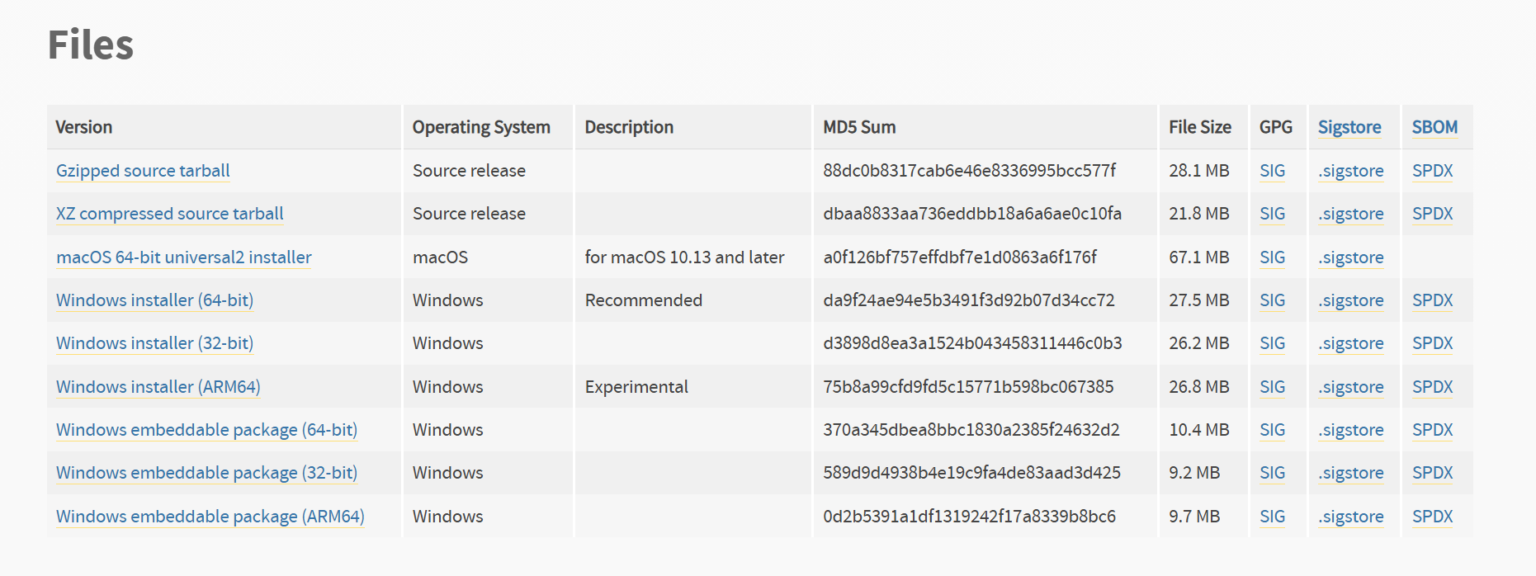The image size is (1536, 576).
Task: Open Windows embeddable package (ARM64) link
Action: pos(210,517)
